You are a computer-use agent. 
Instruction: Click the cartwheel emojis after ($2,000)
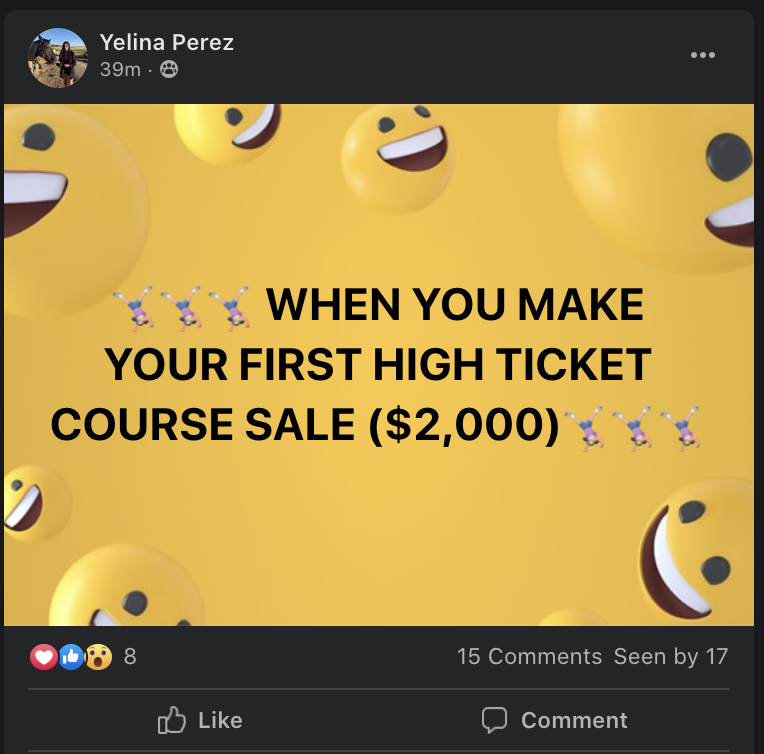click(632, 428)
